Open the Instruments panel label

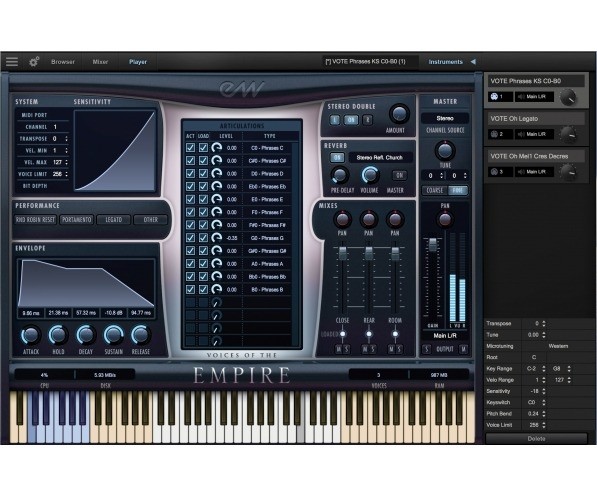445,61
